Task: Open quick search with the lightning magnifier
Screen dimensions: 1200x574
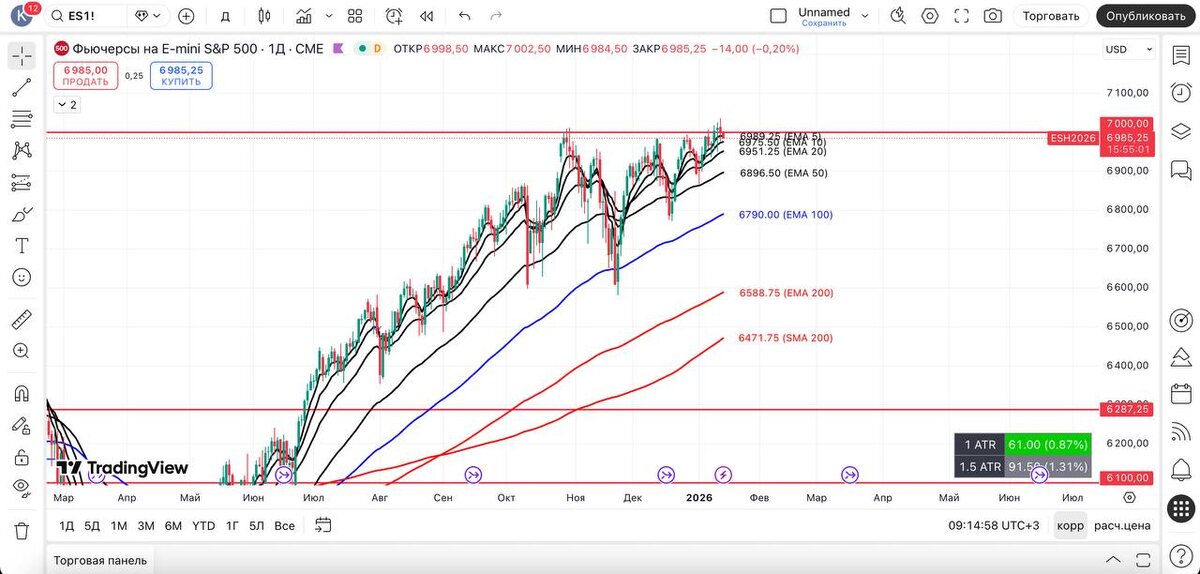Action: (x=898, y=16)
